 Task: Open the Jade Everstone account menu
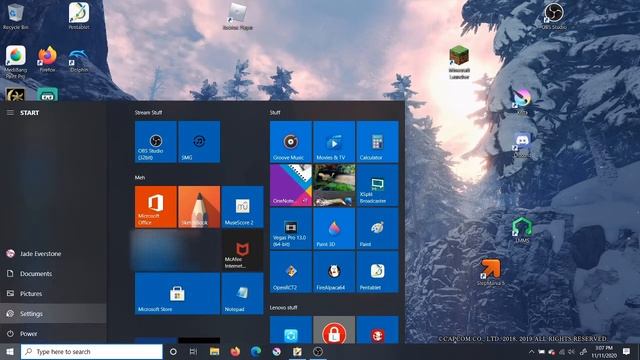tap(53, 253)
